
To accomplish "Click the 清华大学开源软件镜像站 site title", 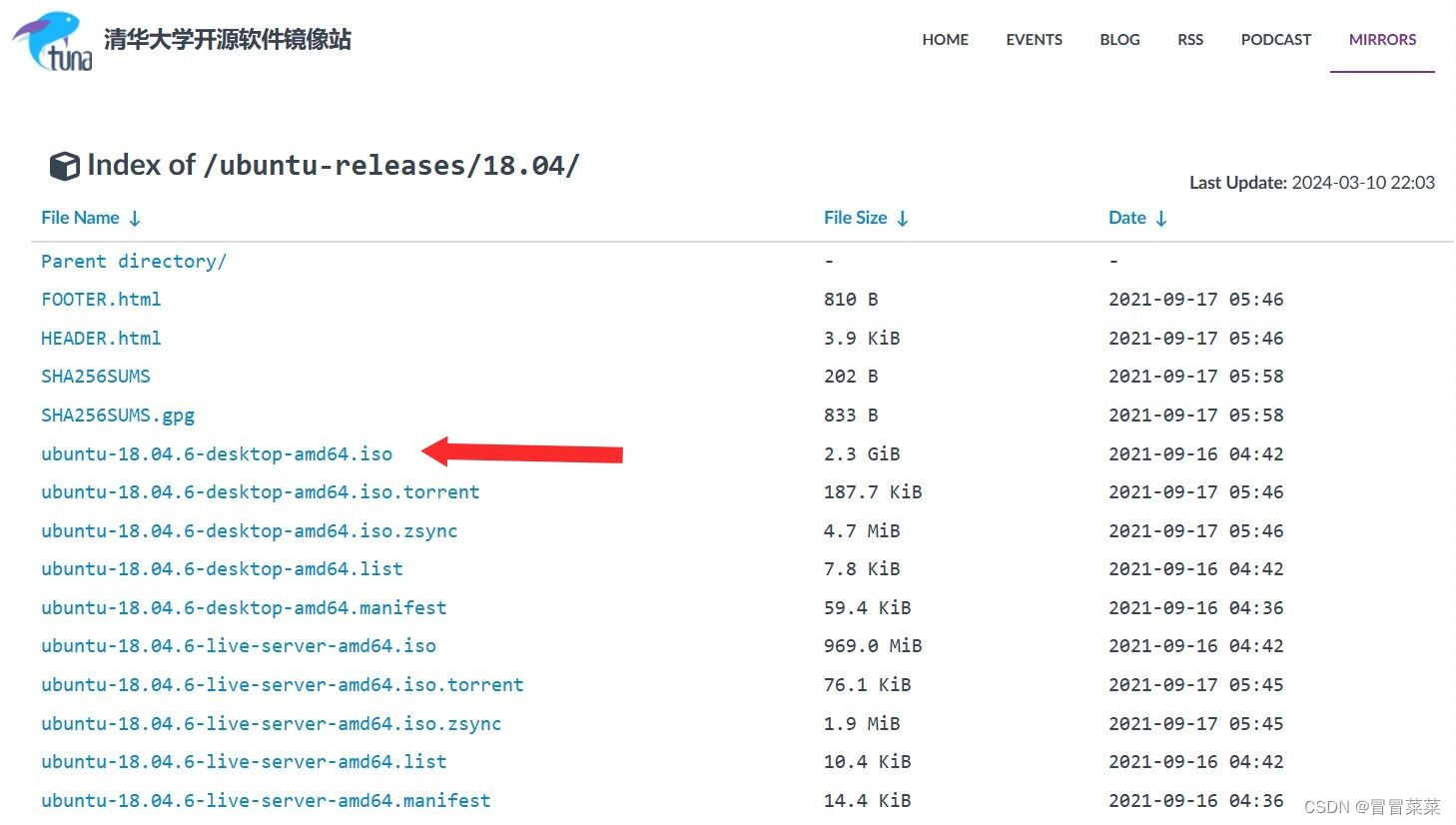I will (228, 40).
